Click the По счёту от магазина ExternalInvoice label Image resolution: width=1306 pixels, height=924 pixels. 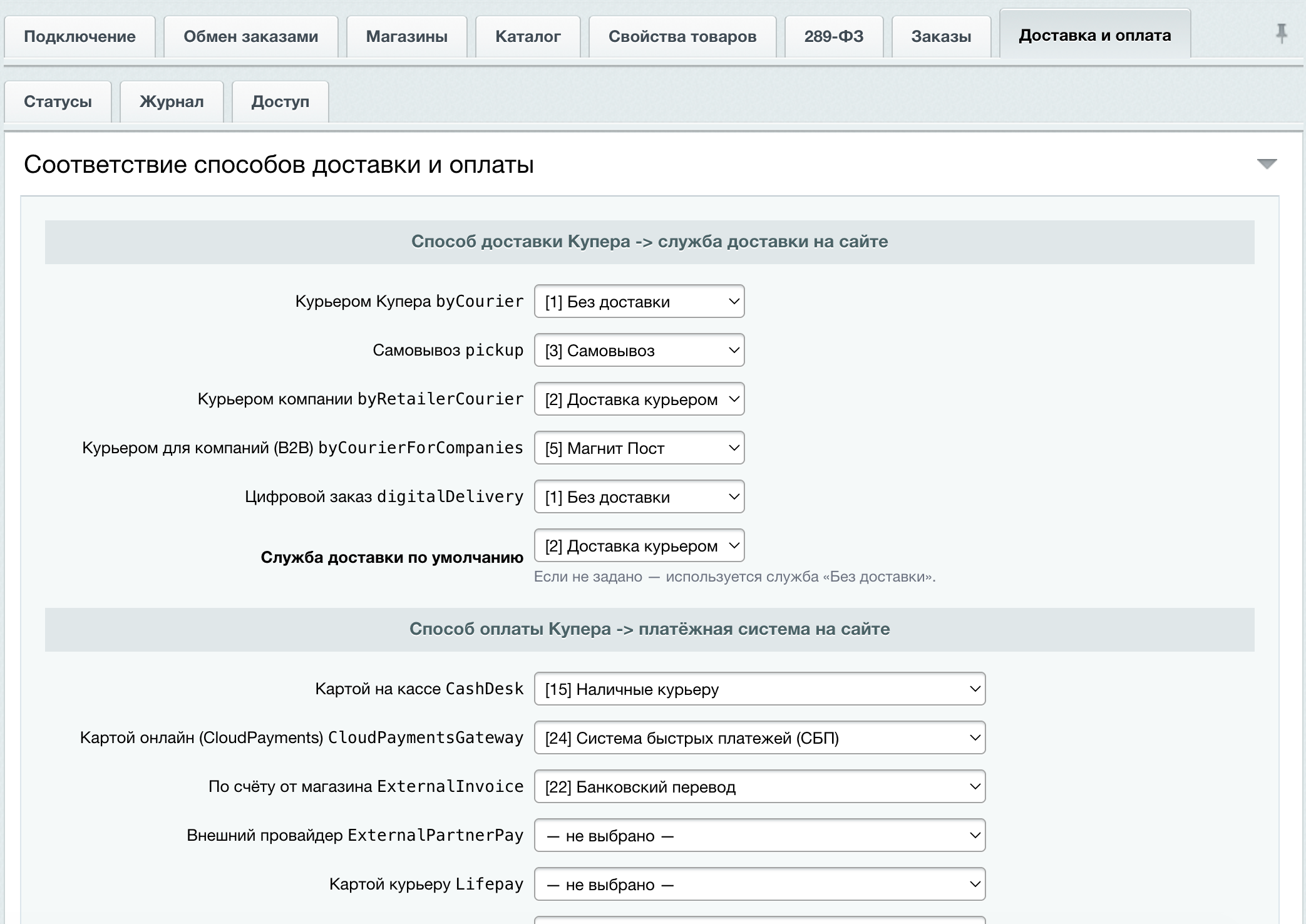pyautogui.click(x=366, y=786)
